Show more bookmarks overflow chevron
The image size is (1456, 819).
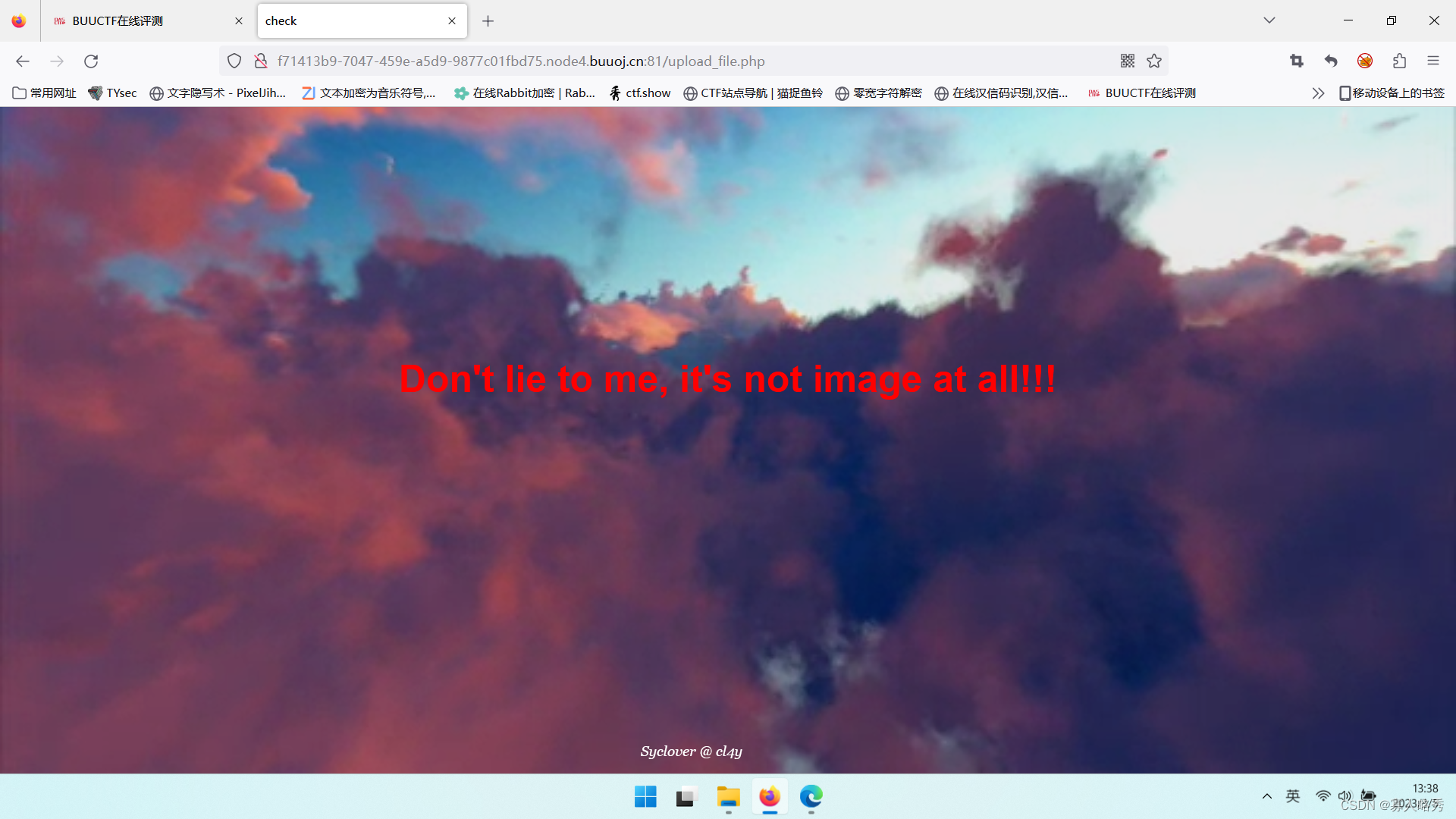pyautogui.click(x=1318, y=93)
